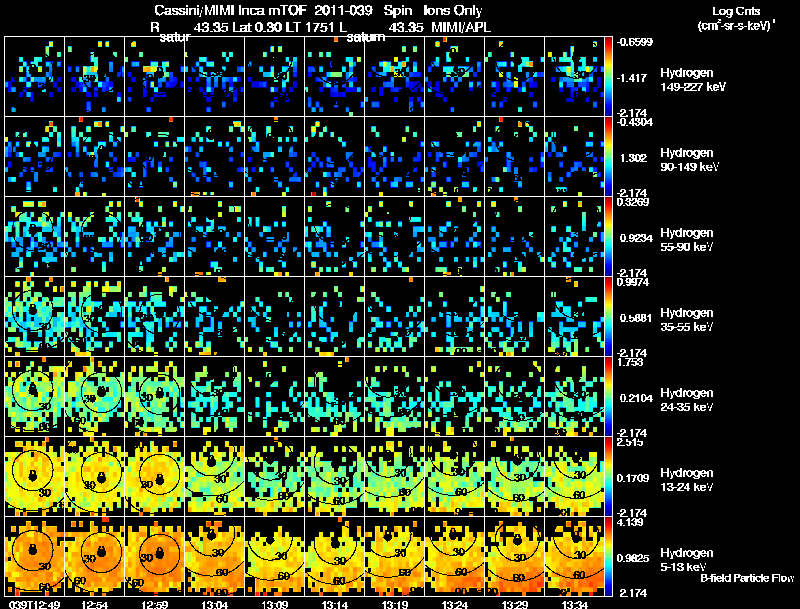Viewport: 800px width, 609px height.
Task: Select the '2011-039' date in the header
Action: 343,10
